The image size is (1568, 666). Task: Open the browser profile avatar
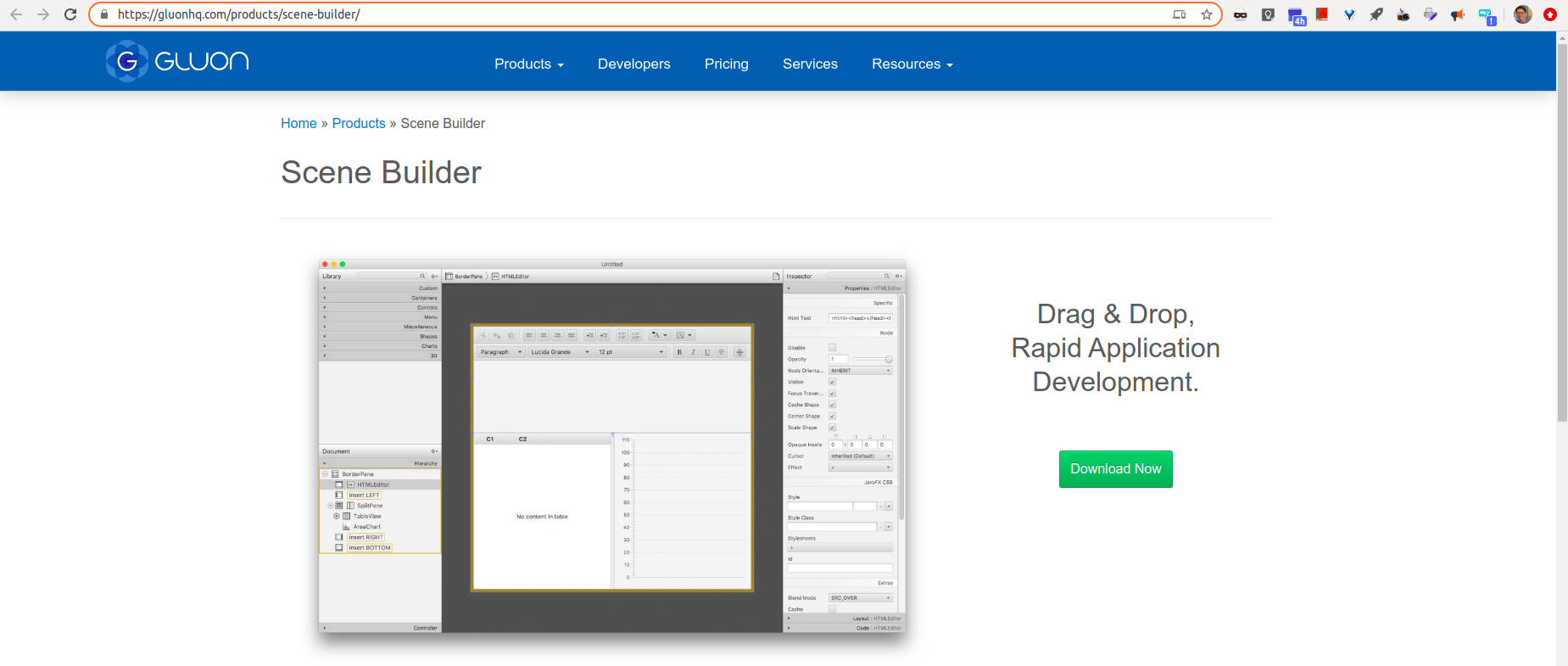(1523, 14)
